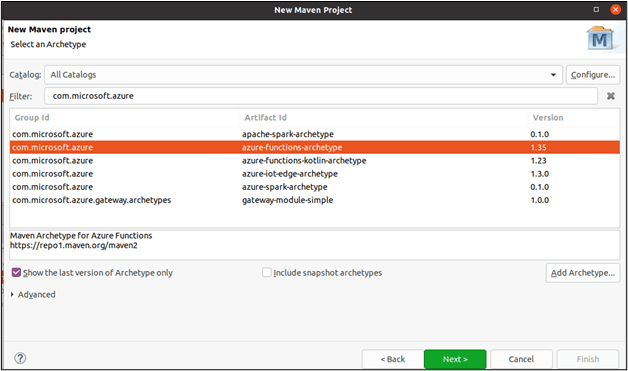Click the Maven Archetype for Azure Functions description

tap(81, 236)
